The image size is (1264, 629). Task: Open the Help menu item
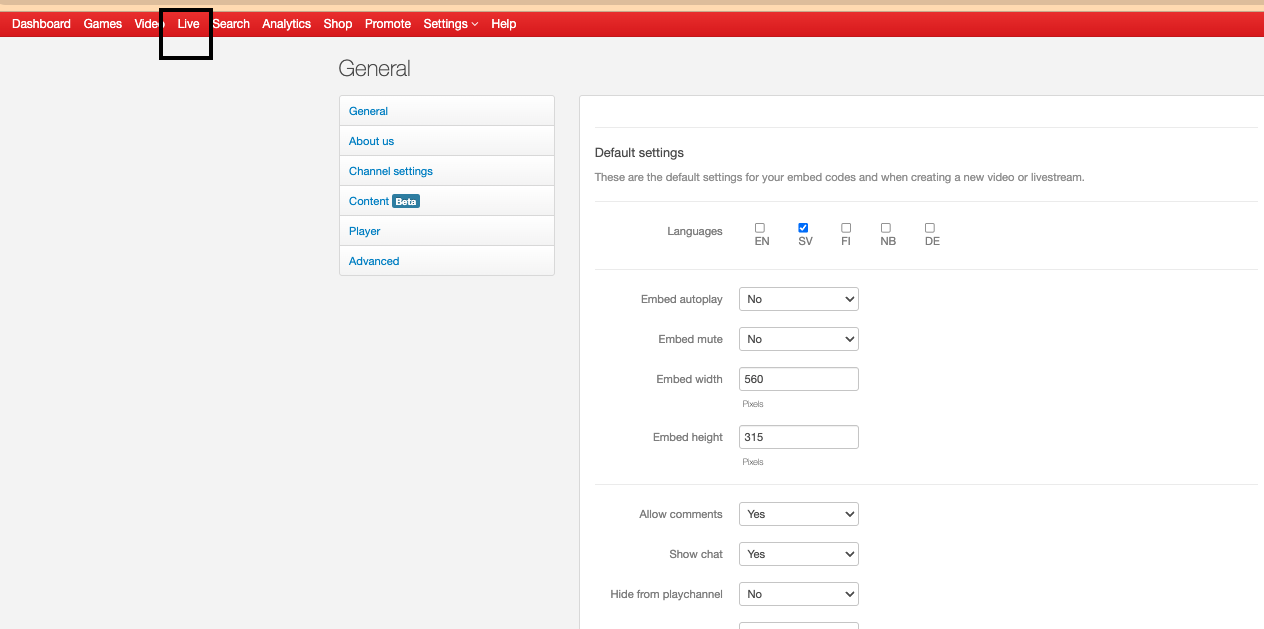coord(503,24)
